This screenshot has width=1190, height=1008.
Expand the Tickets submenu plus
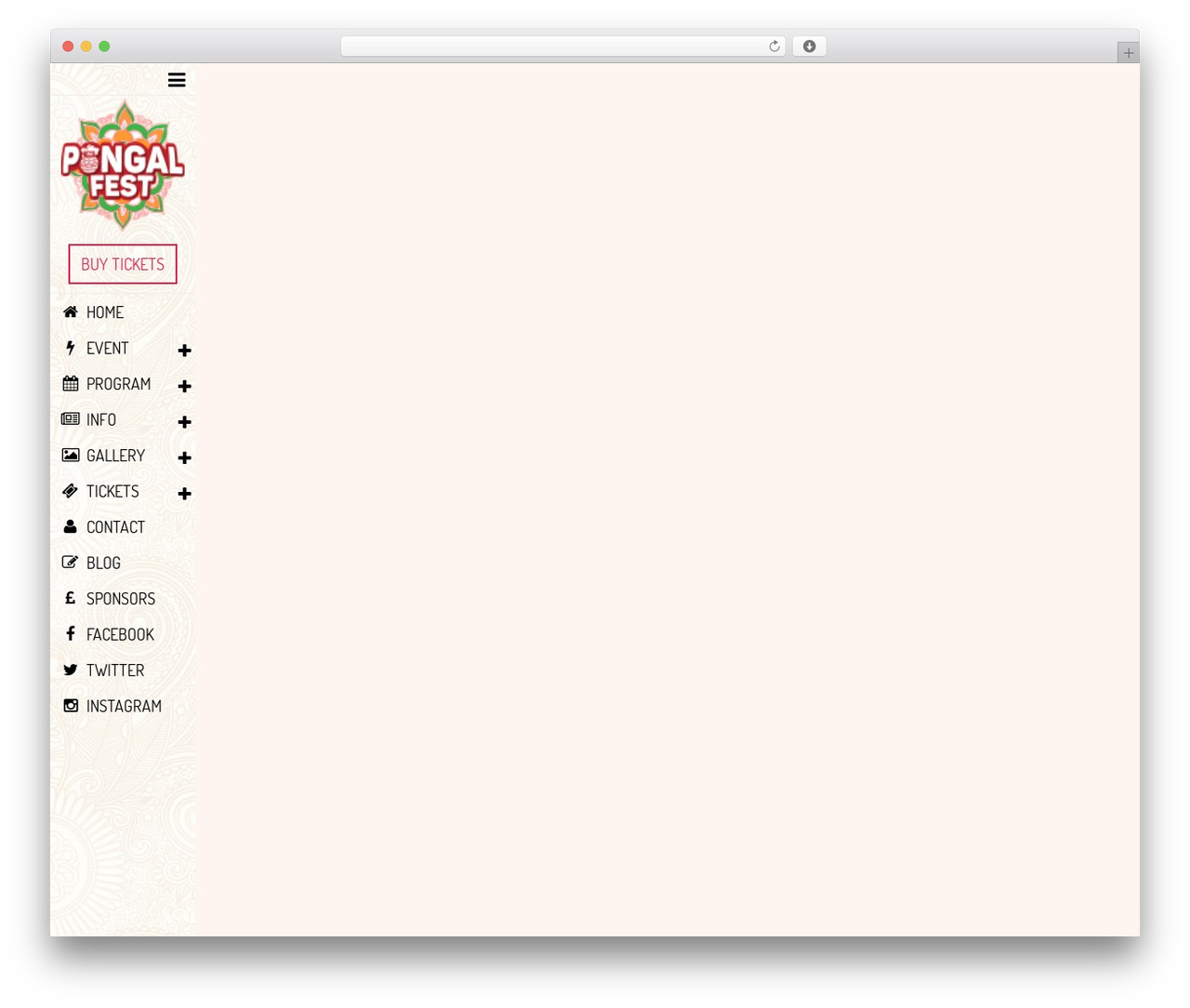pyautogui.click(x=184, y=494)
